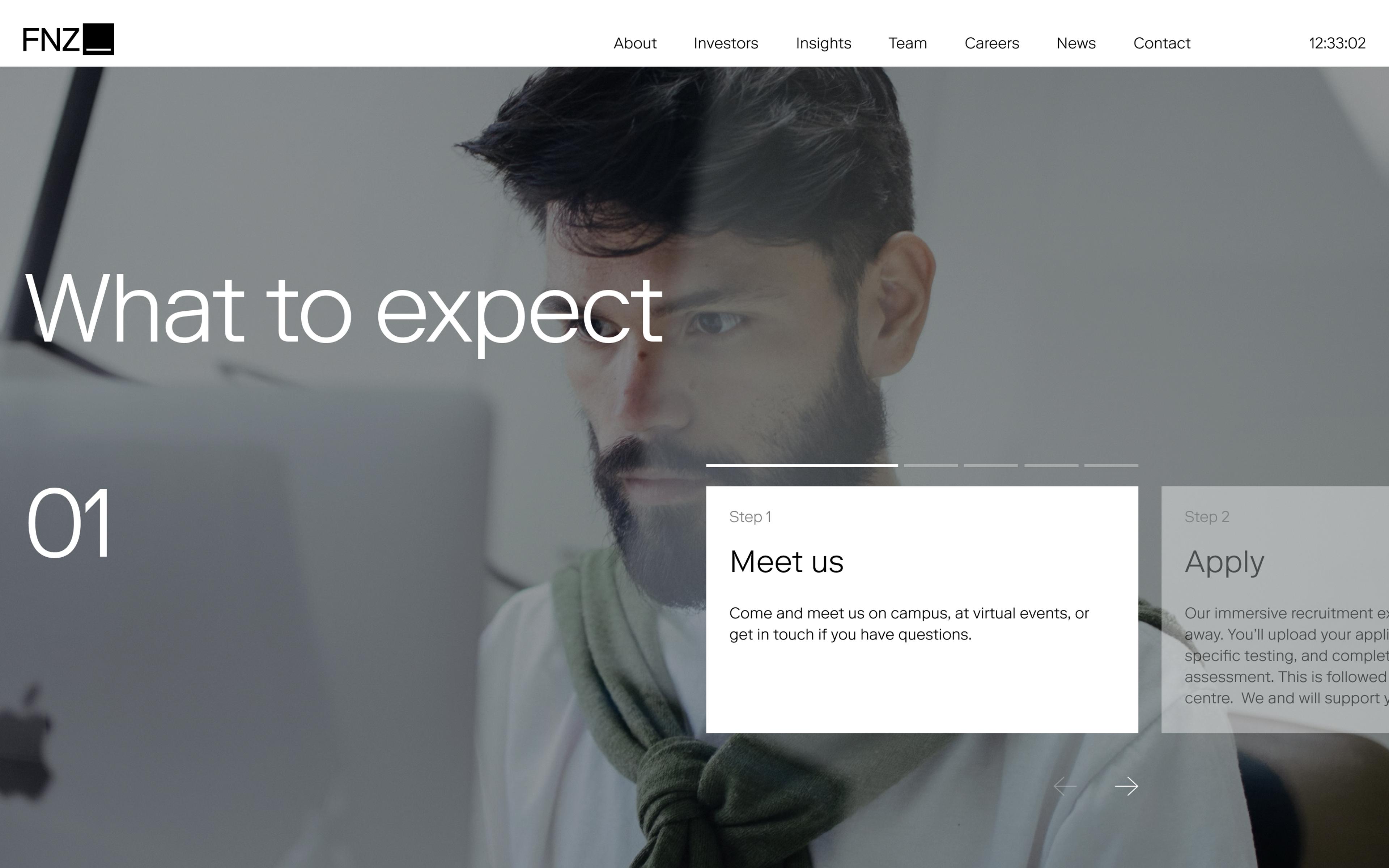
Task: Select the Step 2 Apply card
Action: click(1275, 610)
